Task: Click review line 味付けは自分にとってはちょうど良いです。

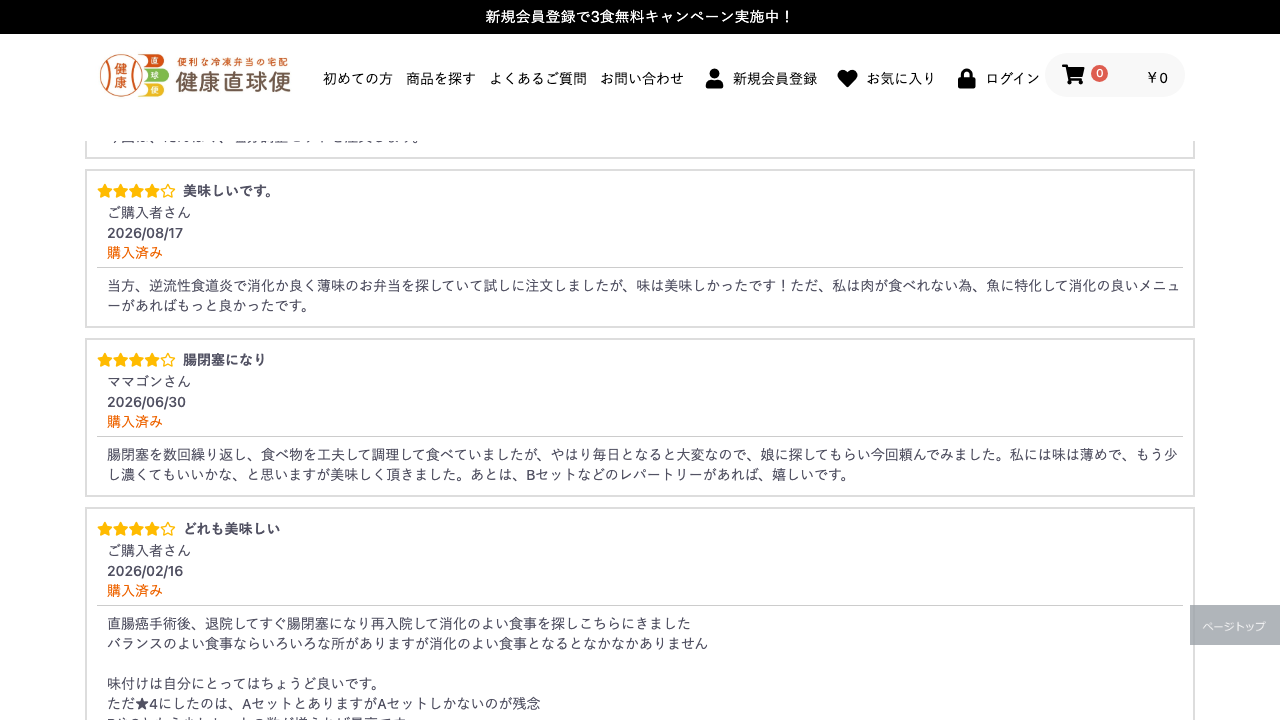Action: point(244,683)
